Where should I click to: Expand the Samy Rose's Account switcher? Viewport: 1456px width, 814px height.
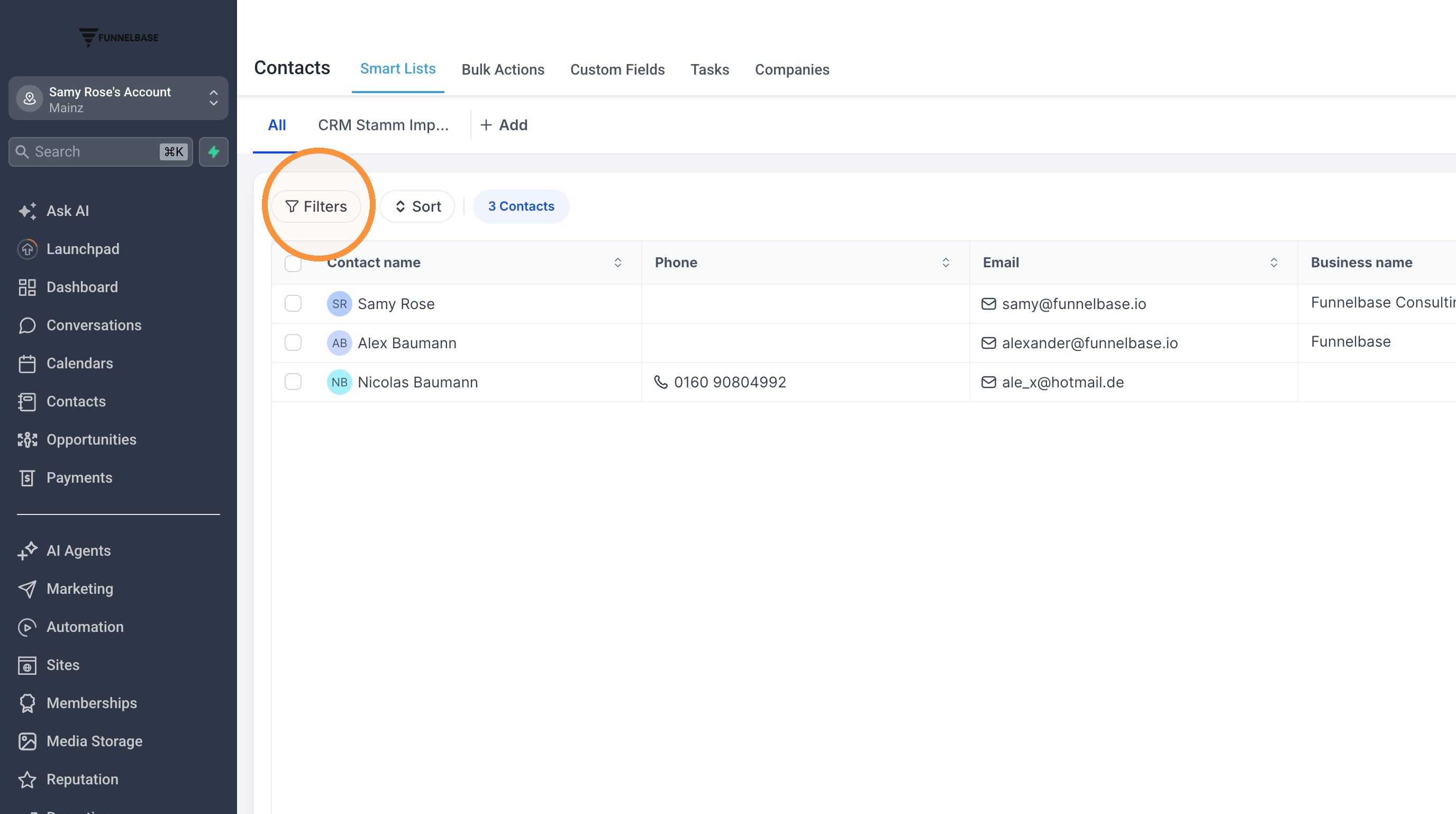tap(118, 98)
